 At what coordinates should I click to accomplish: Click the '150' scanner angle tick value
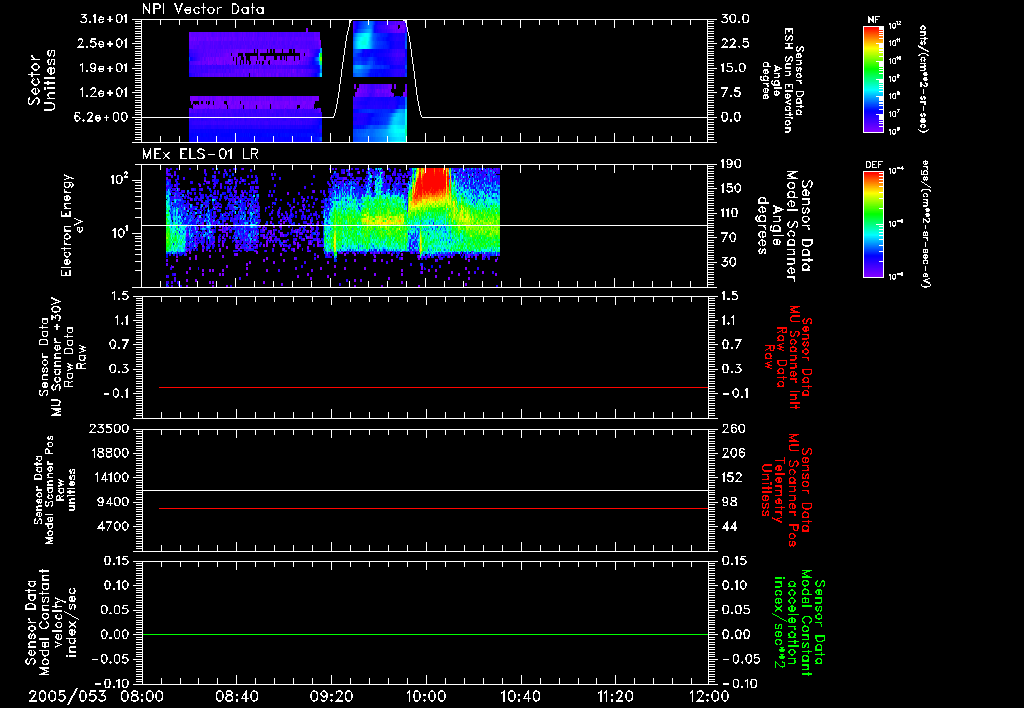pos(731,189)
